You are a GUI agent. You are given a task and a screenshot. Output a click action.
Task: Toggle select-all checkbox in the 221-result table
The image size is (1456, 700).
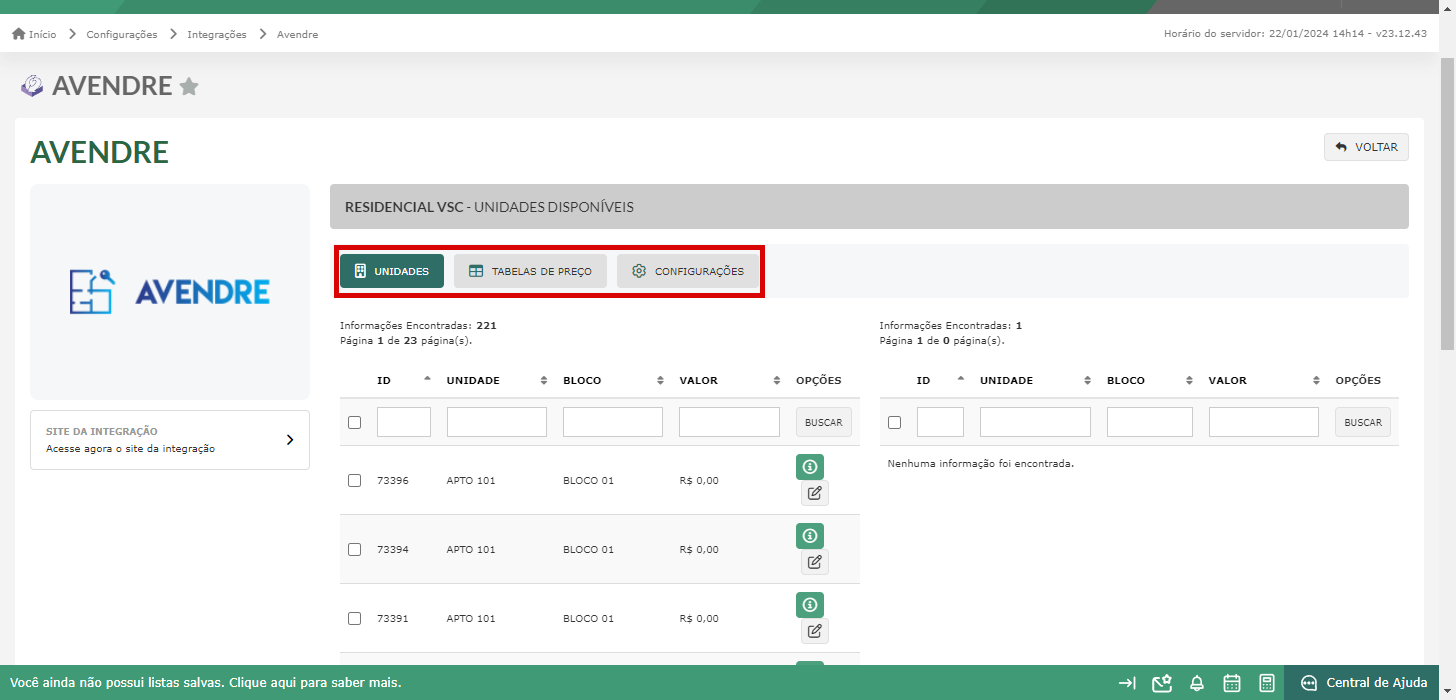point(354,422)
